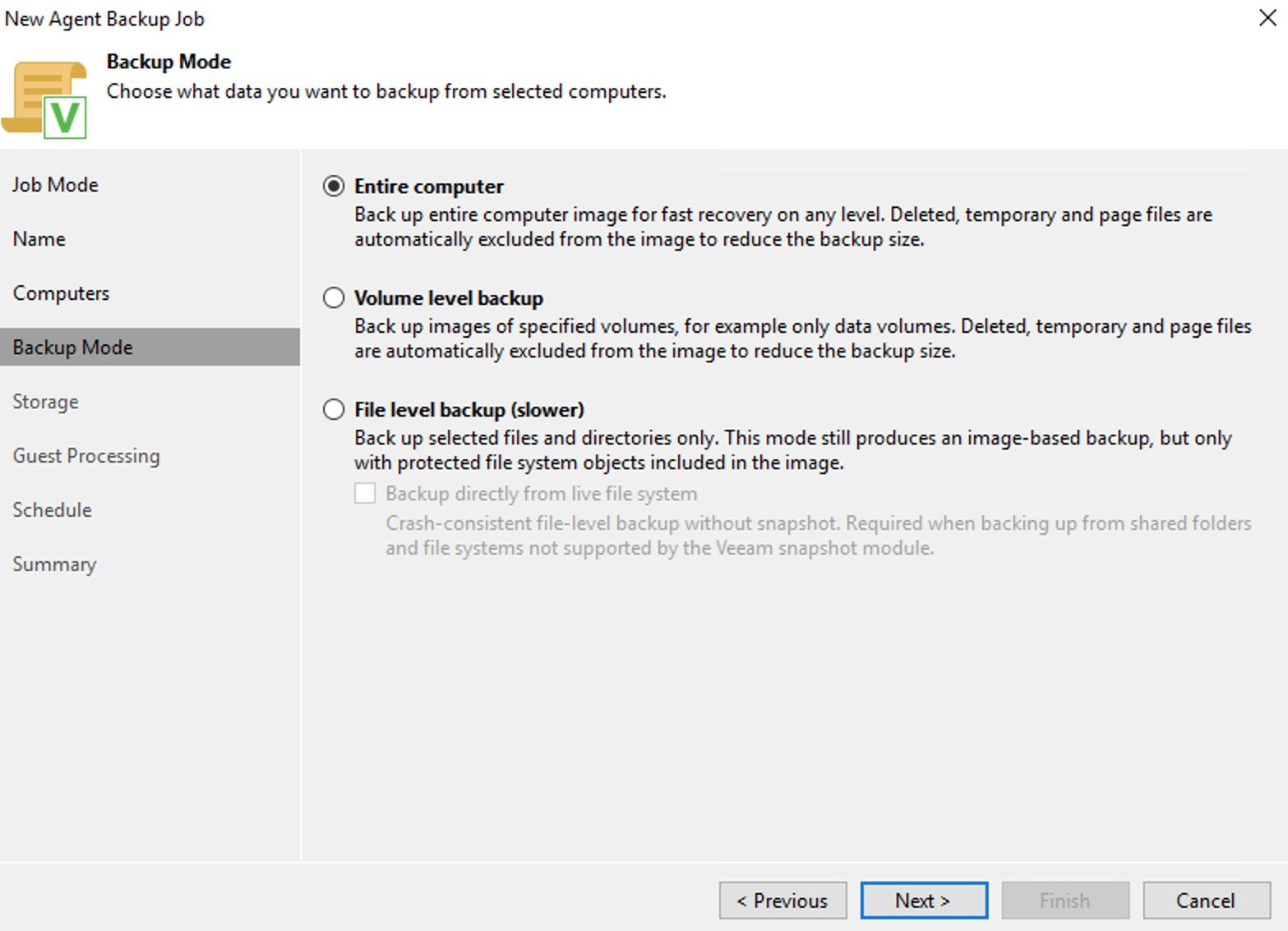The width and height of the screenshot is (1288, 931).
Task: Click the Finish button
Action: coord(1065,901)
